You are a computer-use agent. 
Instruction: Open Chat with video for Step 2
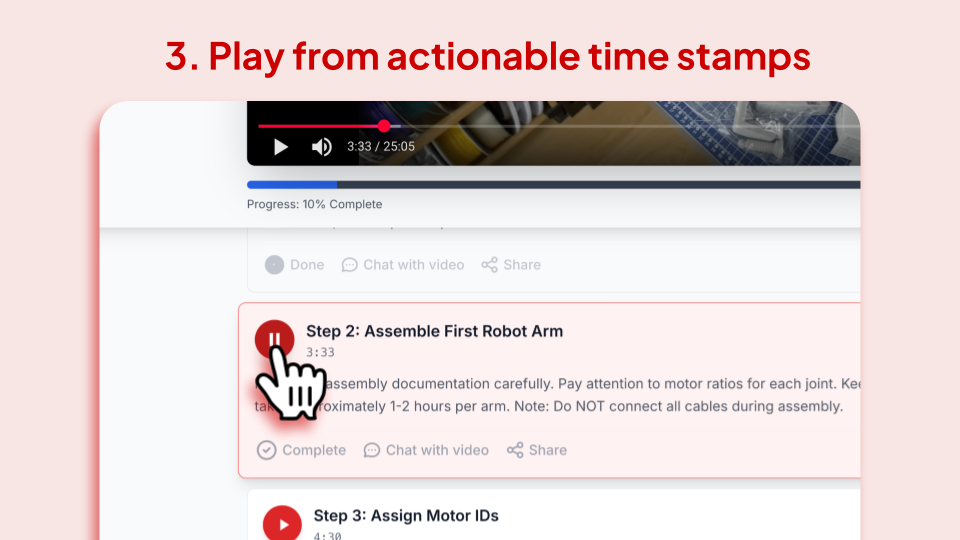(426, 450)
